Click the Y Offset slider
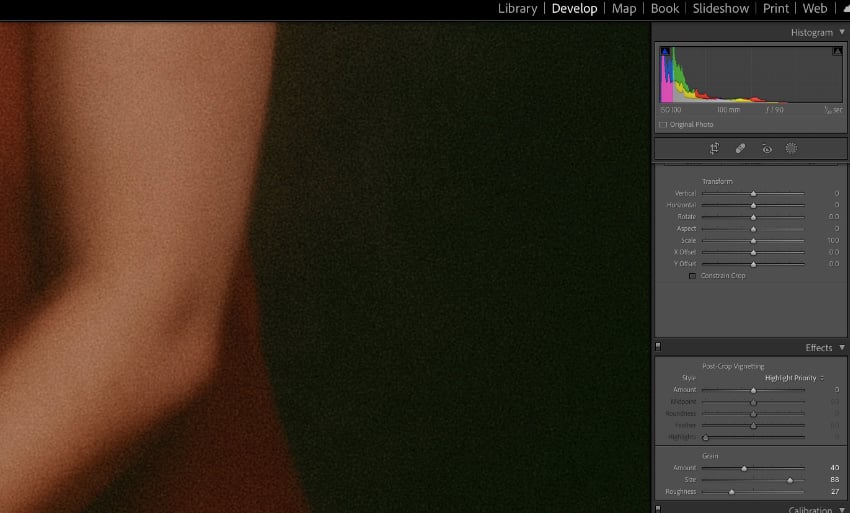Image resolution: width=850 pixels, height=513 pixels. pos(753,264)
